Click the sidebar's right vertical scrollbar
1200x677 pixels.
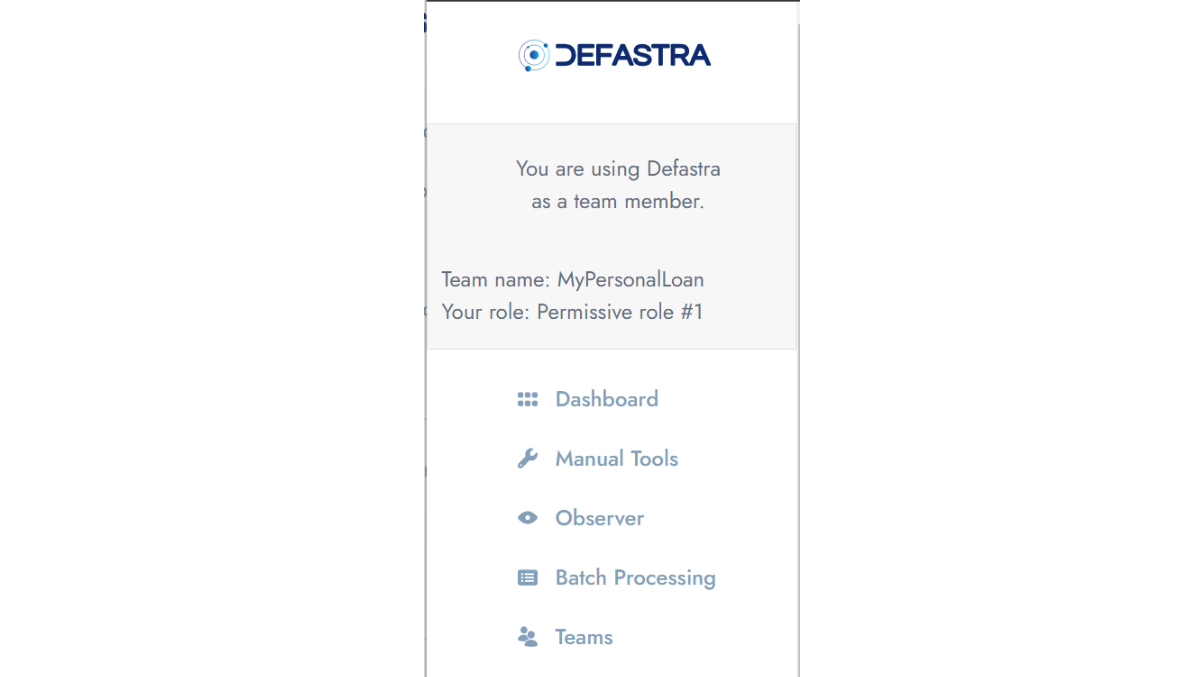coord(798,400)
